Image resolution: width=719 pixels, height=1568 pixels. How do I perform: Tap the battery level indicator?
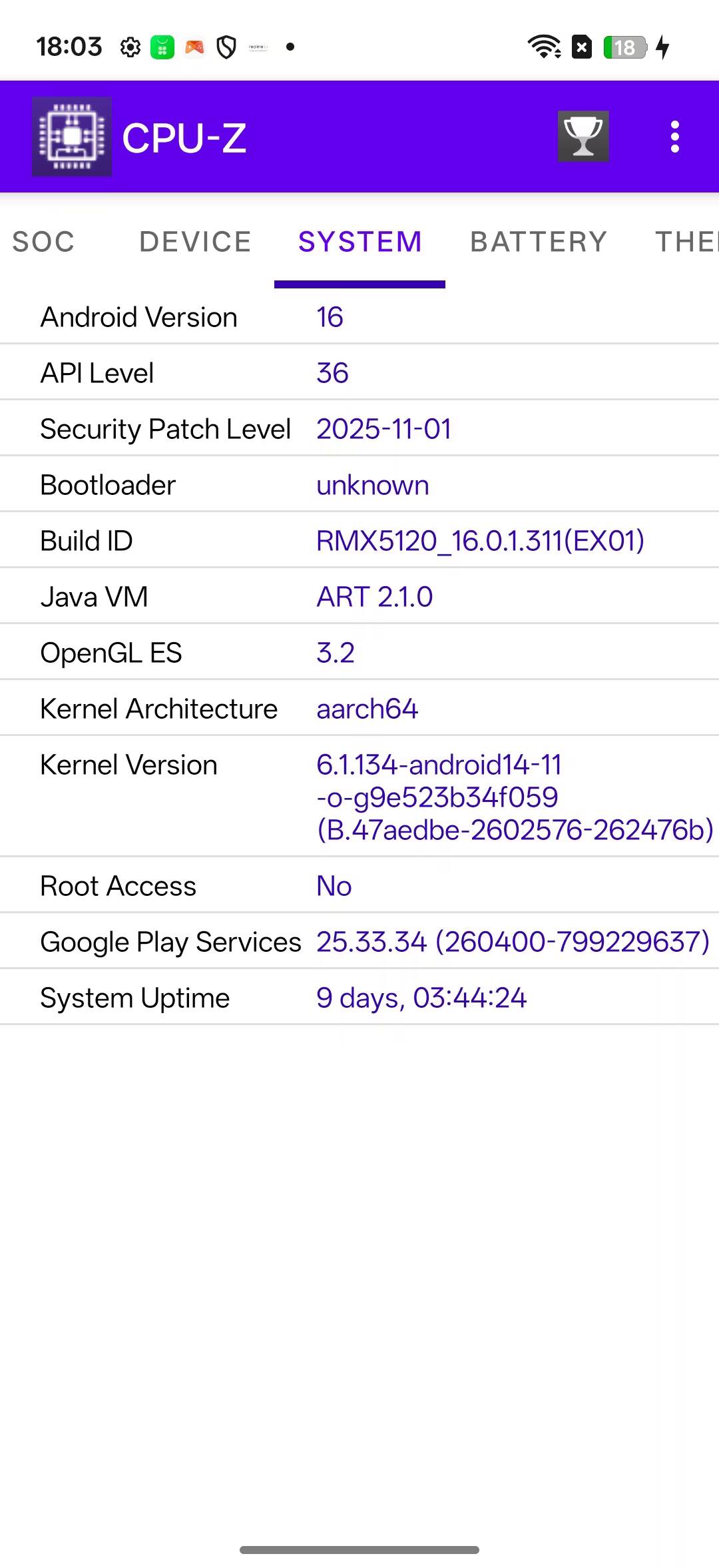pyautogui.click(x=625, y=47)
